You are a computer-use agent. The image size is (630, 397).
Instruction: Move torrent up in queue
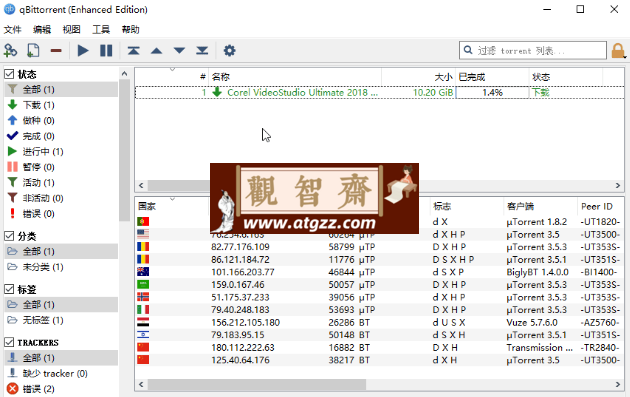click(x=156, y=51)
